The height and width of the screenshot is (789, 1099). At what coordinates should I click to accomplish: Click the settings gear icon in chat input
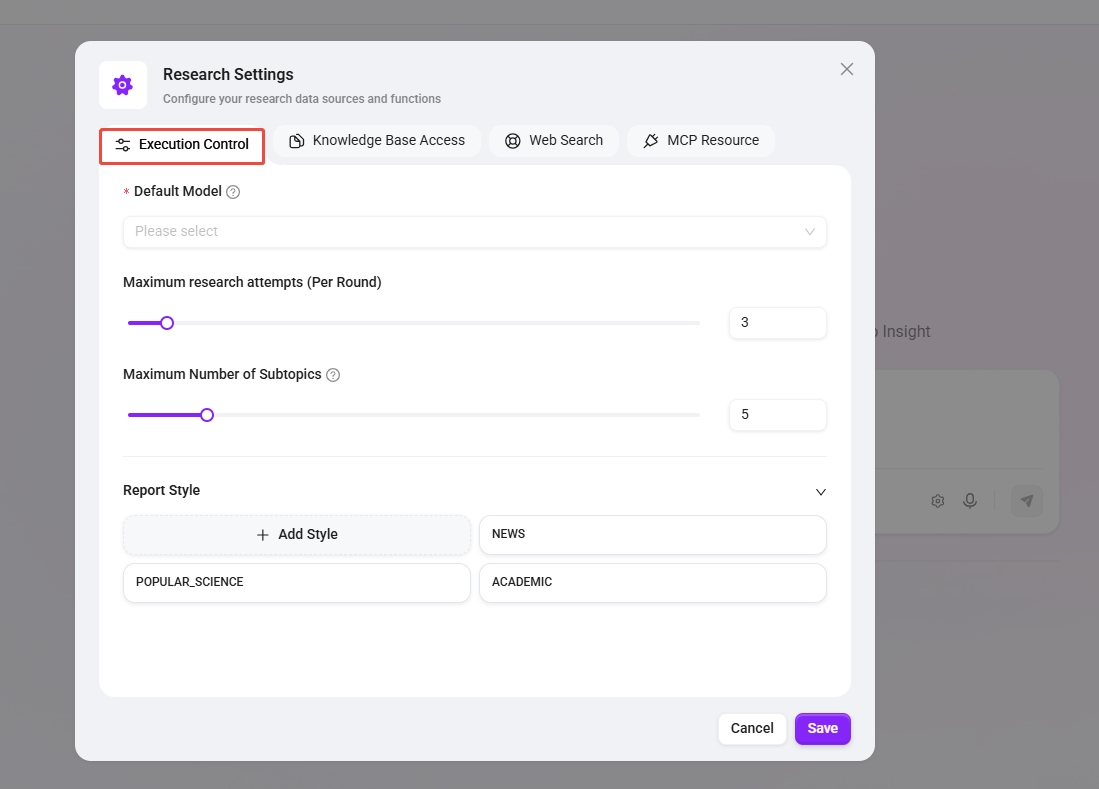938,501
